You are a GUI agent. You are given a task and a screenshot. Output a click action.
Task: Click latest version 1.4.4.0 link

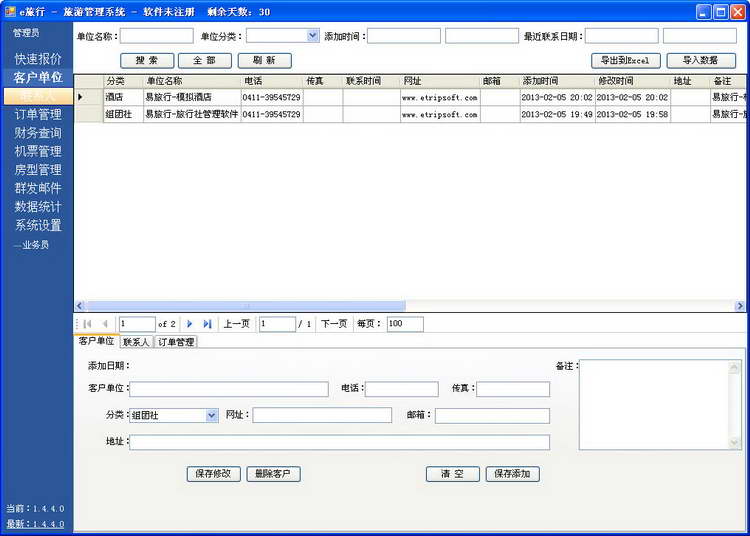pyautogui.click(x=35, y=524)
